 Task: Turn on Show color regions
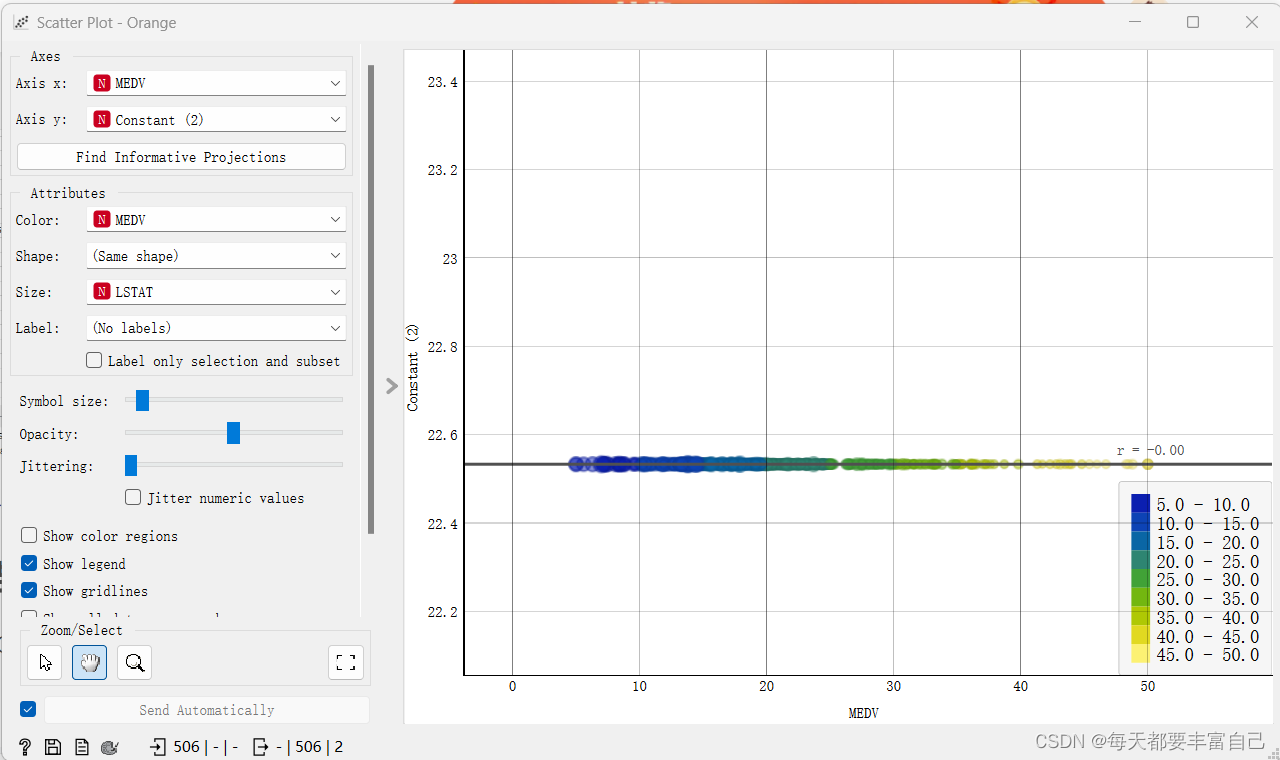29,536
